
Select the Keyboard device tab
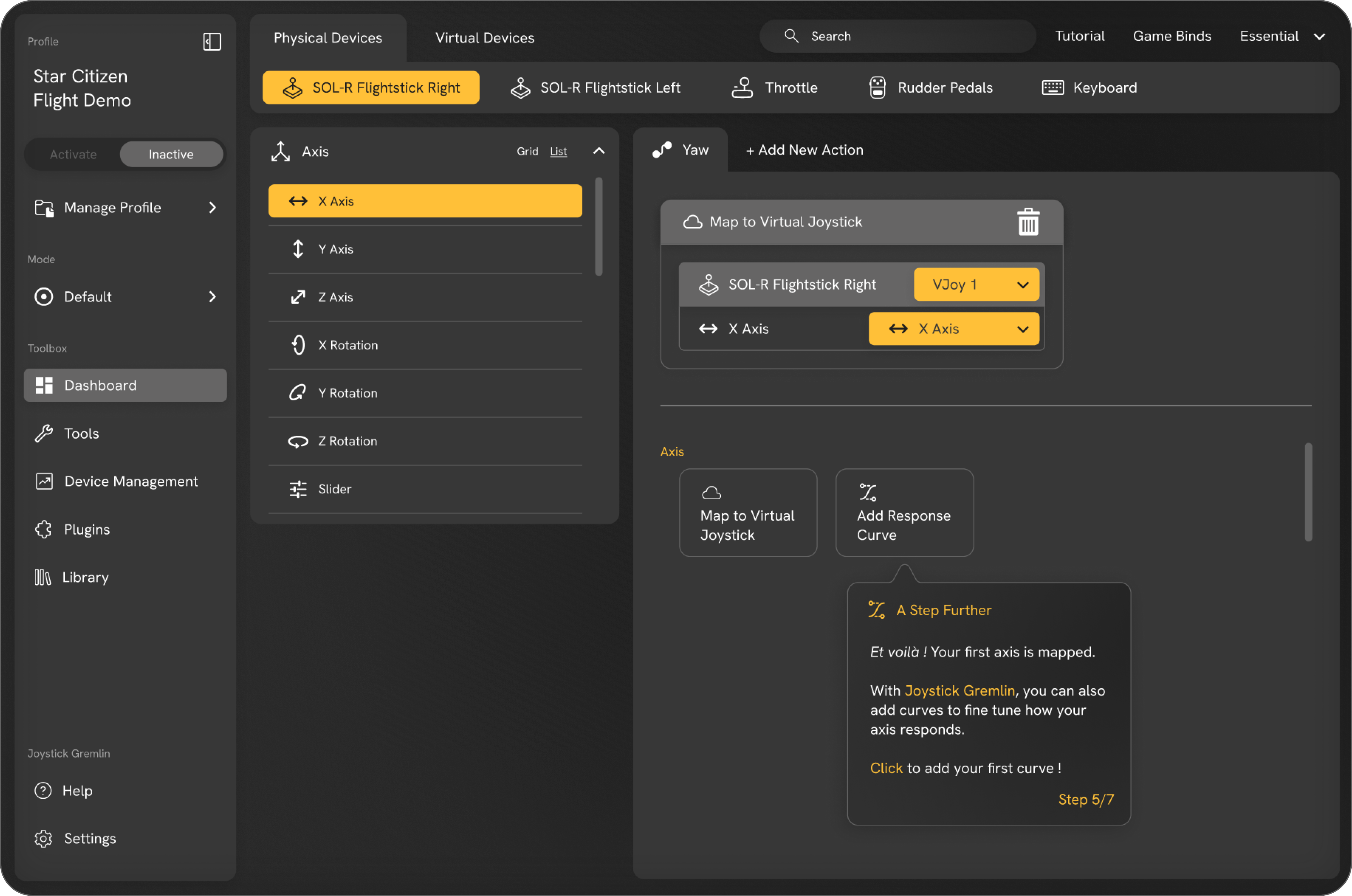(x=1089, y=87)
